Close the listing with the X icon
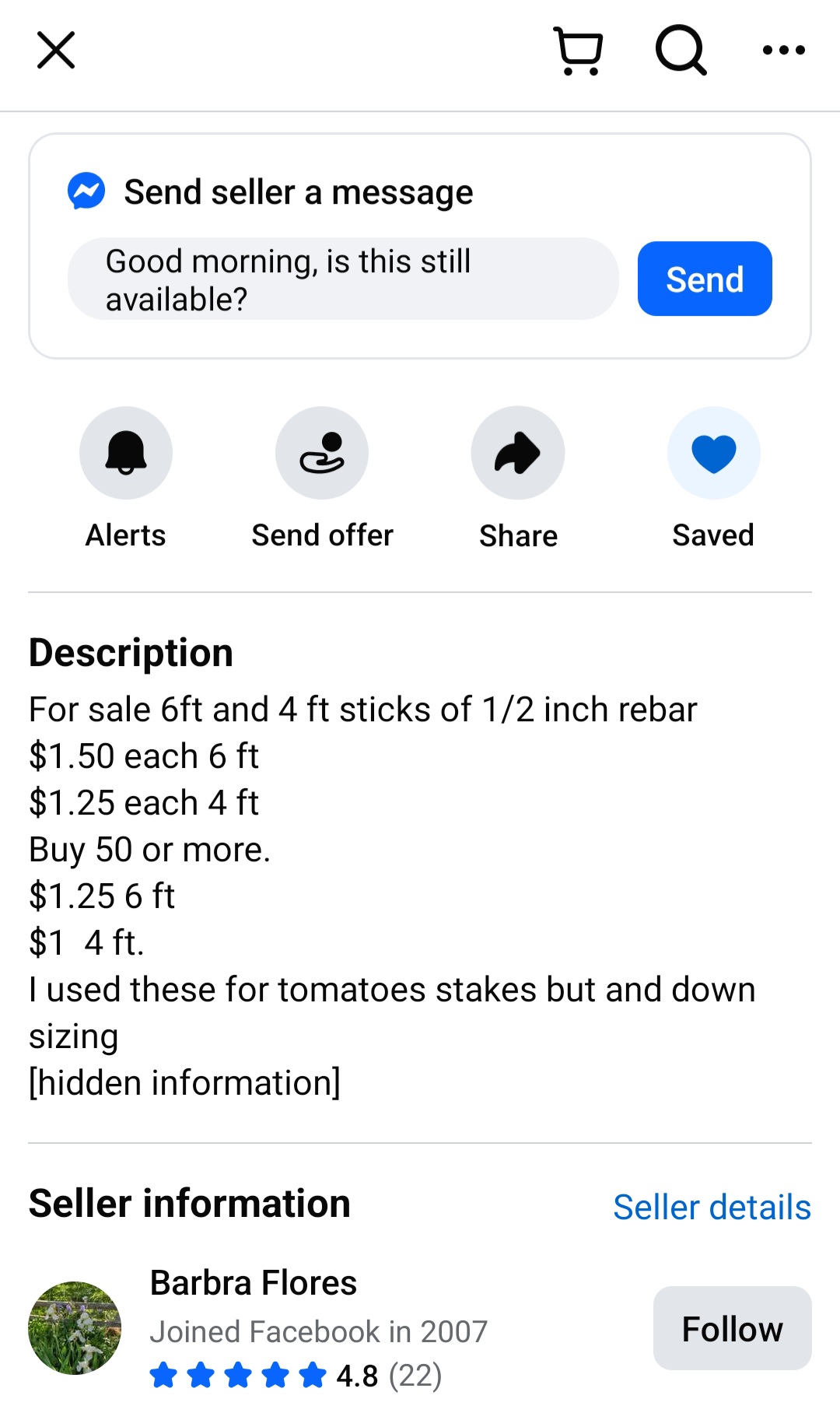The height and width of the screenshot is (1413, 840). [x=56, y=51]
